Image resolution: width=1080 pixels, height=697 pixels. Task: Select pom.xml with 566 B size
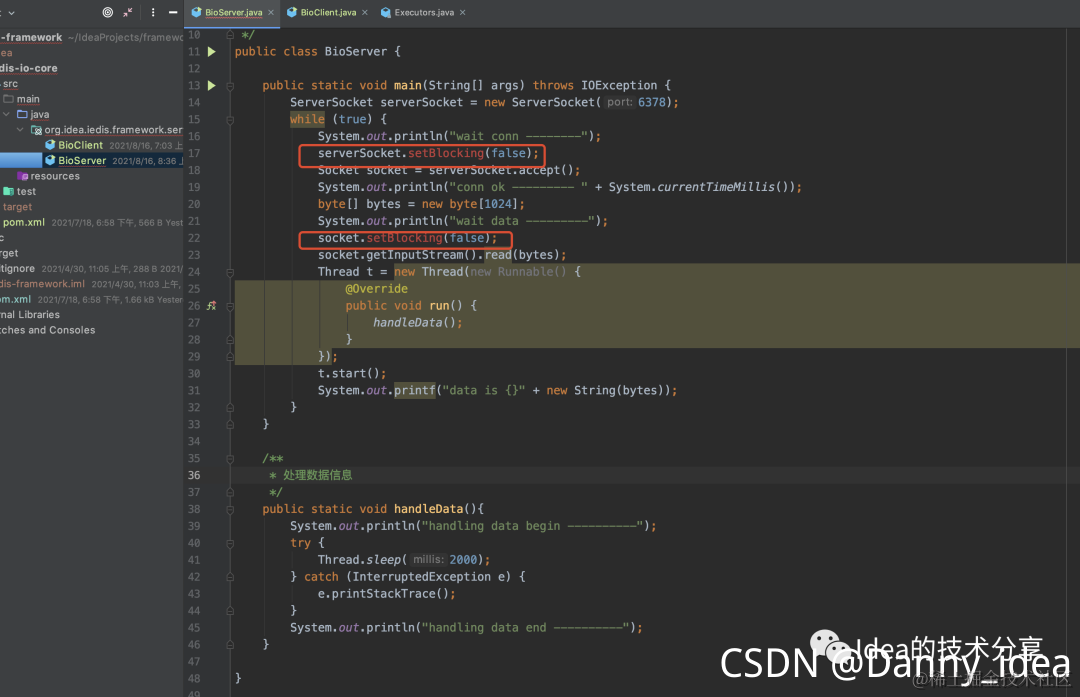(92, 222)
